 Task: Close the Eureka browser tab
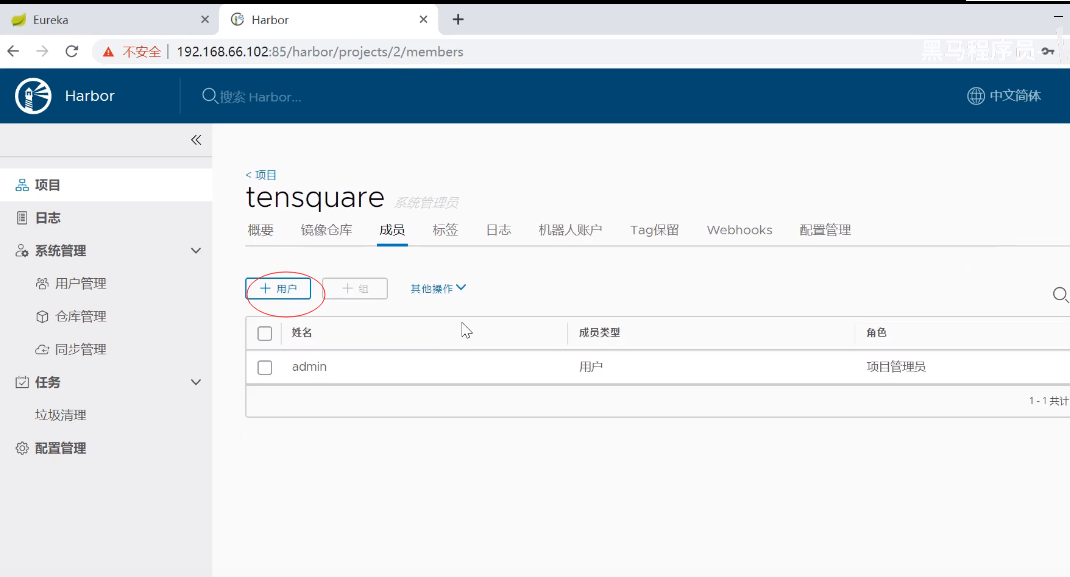(x=205, y=20)
